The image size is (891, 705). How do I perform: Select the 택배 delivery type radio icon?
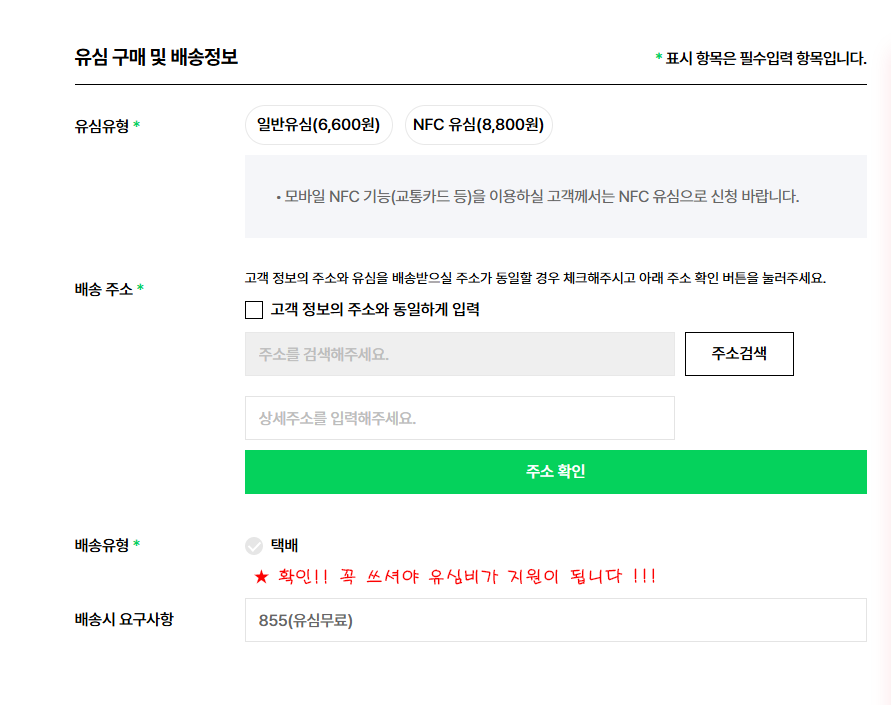[x=254, y=546]
